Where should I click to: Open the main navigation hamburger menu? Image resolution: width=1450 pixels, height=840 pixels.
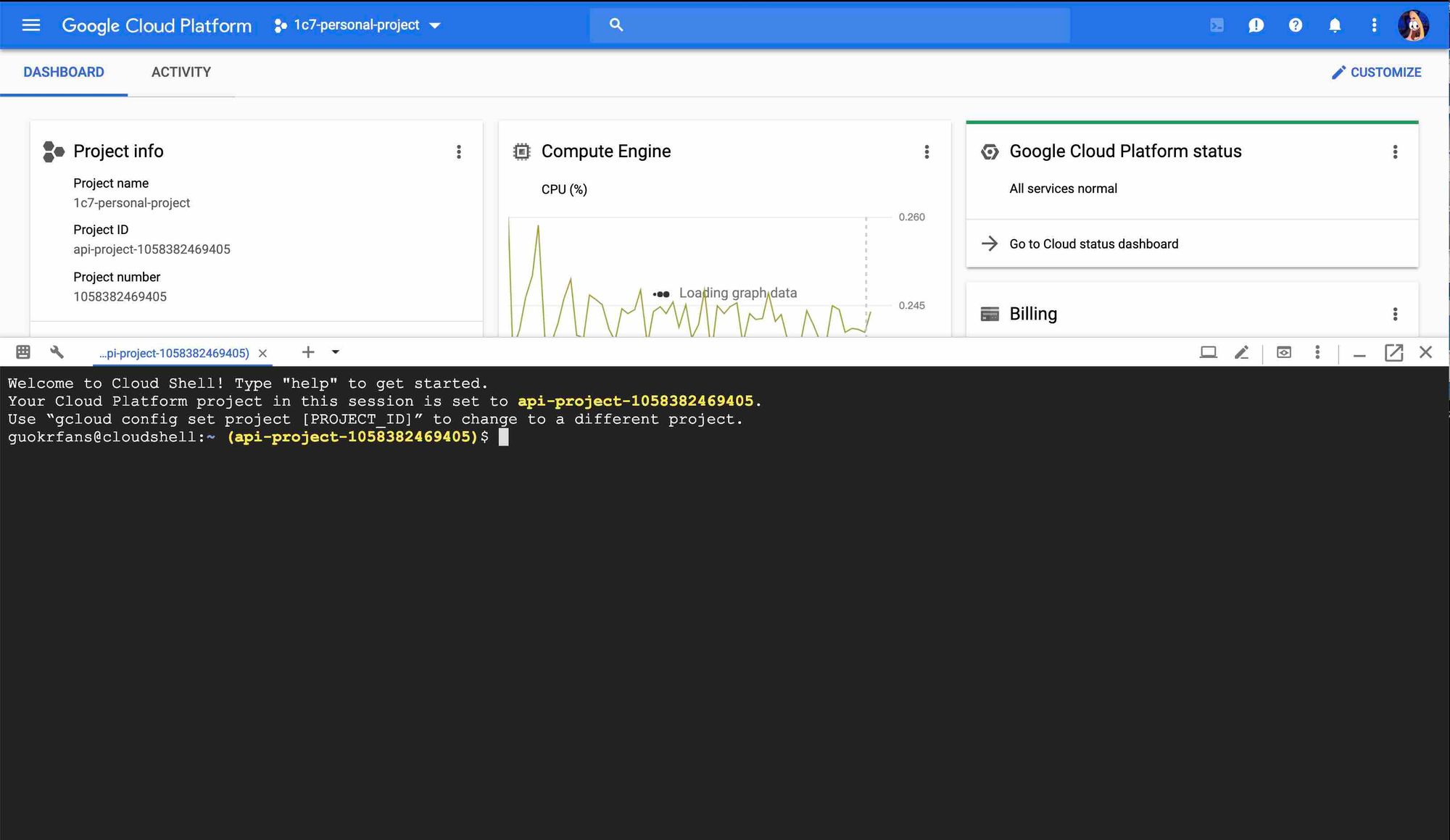[30, 25]
